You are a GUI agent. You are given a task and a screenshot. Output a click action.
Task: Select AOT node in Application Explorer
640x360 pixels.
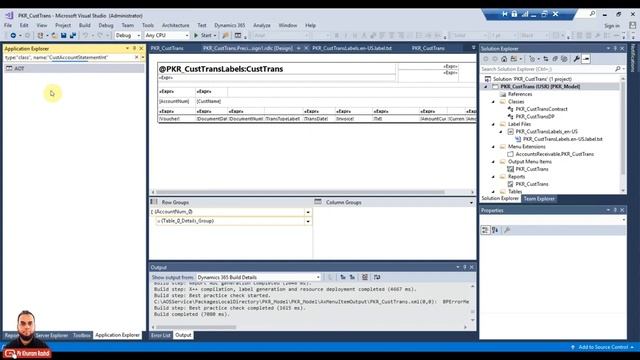(19, 69)
